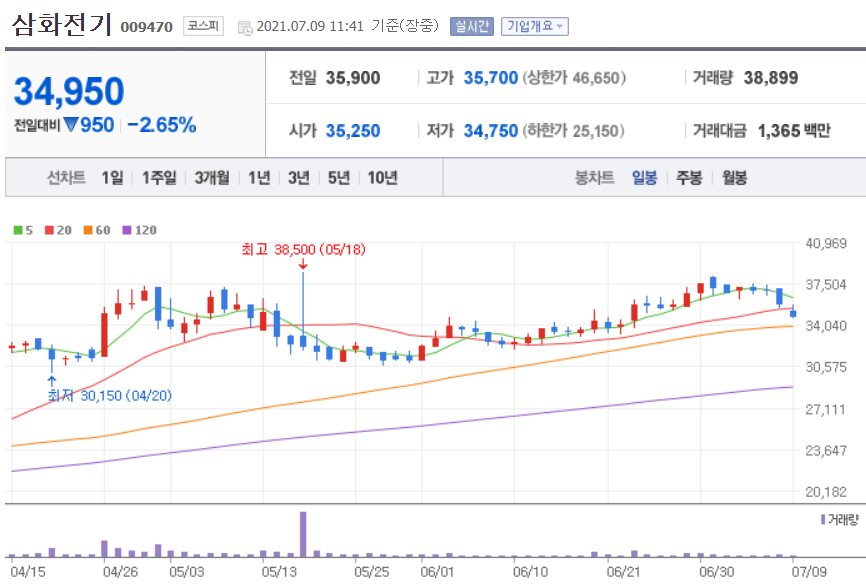The image size is (866, 587).
Task: Click the 40,969 price axis label
Action: pos(826,243)
